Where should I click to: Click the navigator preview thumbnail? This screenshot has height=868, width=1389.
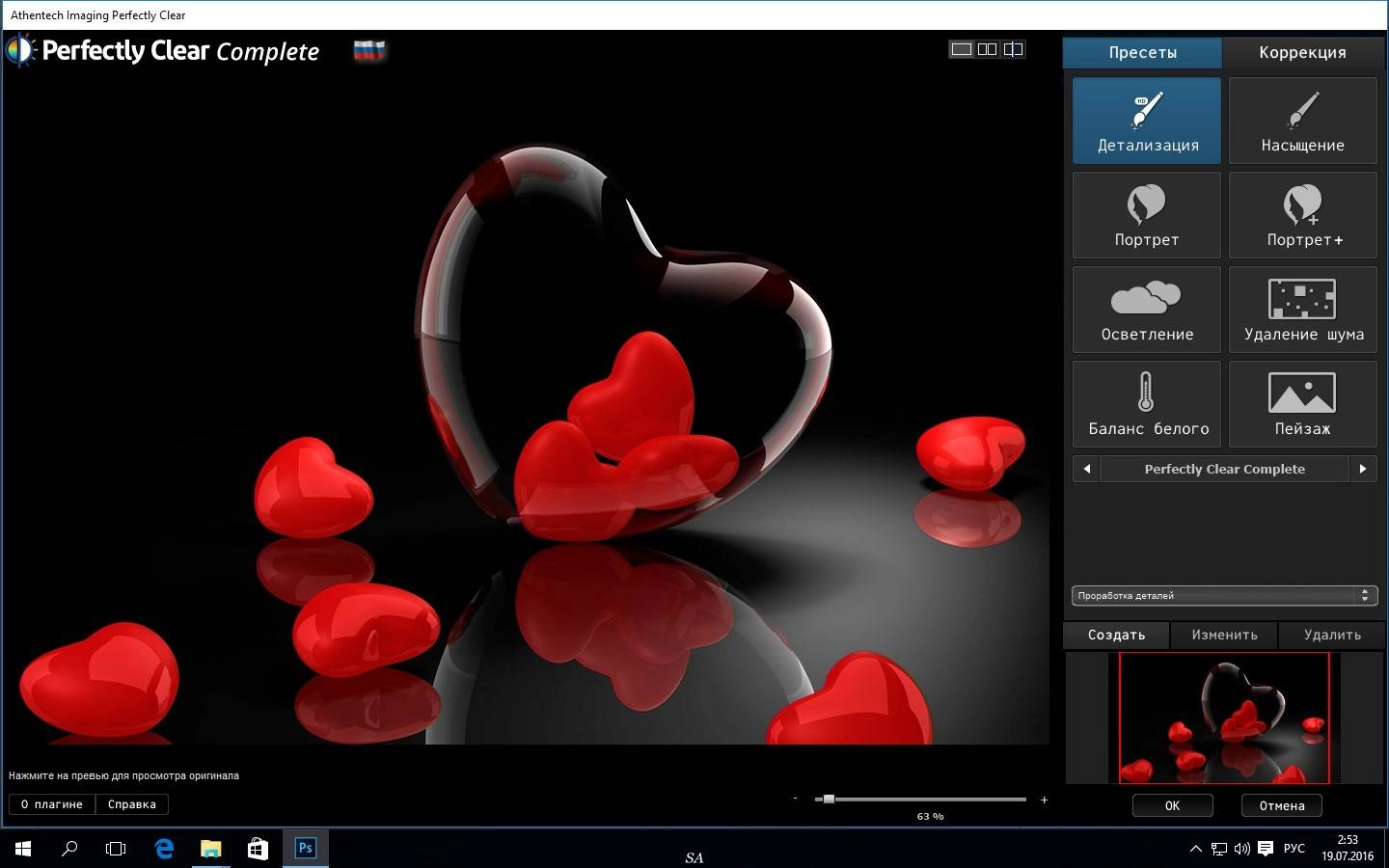(x=1224, y=719)
